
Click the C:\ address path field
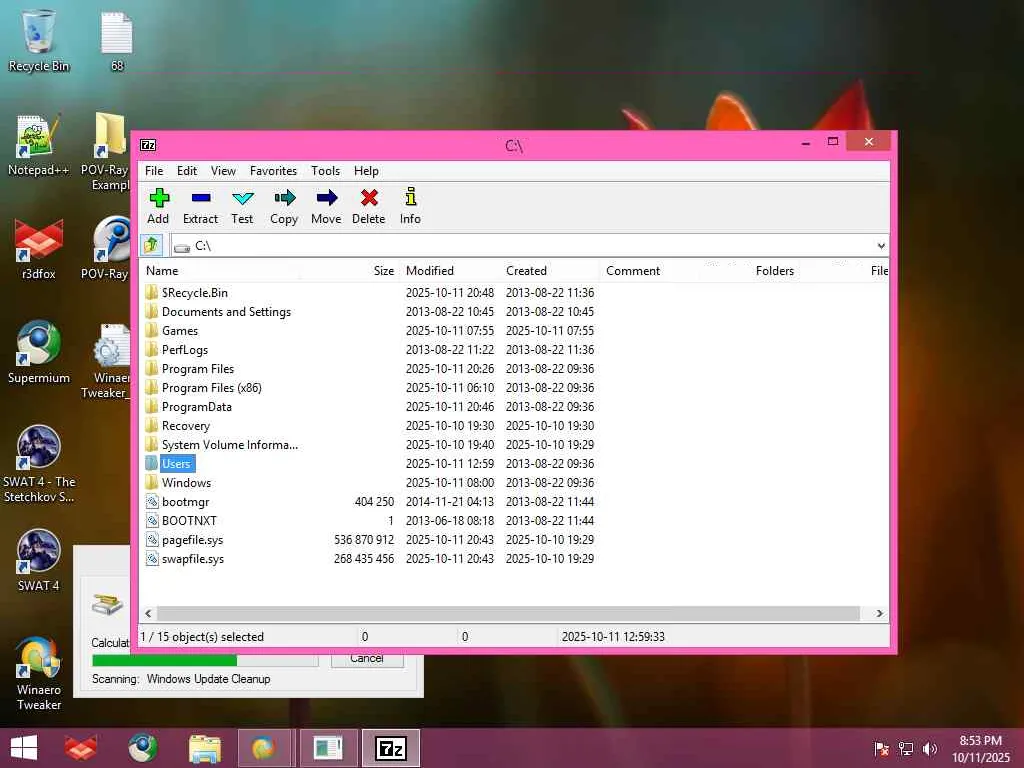[x=522, y=246]
